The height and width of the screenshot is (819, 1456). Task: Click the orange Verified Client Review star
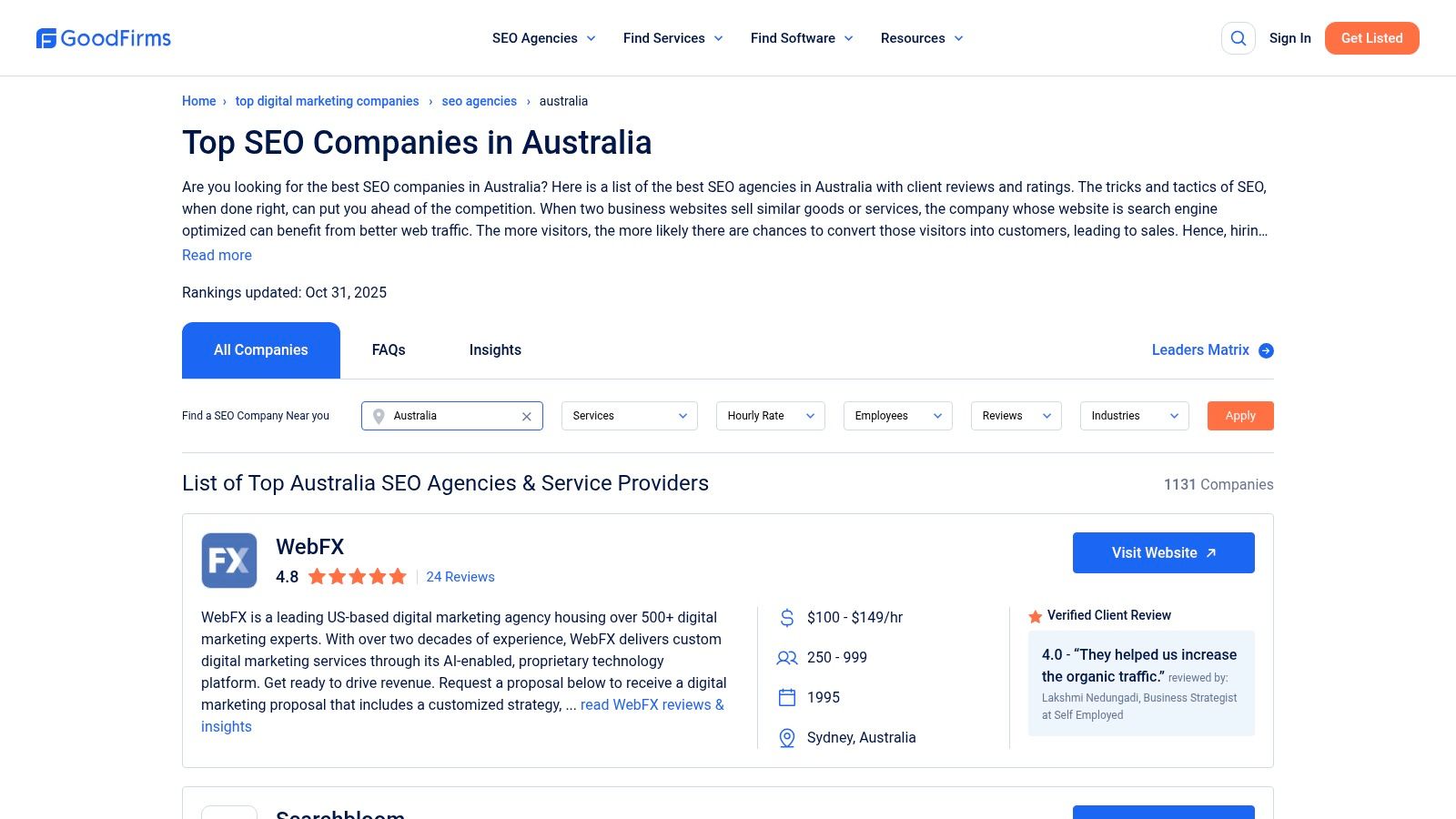[1035, 616]
